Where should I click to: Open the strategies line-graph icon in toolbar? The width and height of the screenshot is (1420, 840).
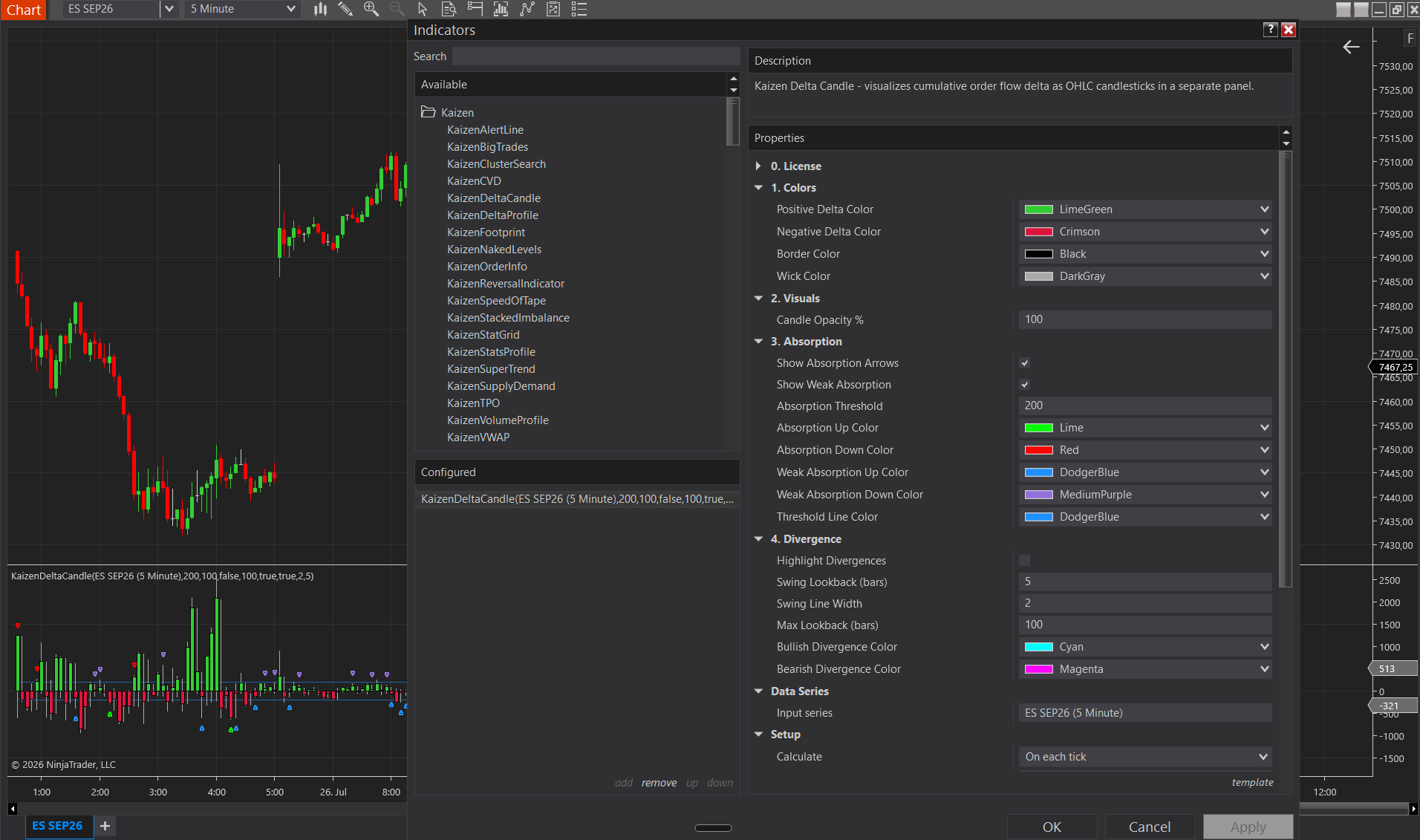coord(527,9)
